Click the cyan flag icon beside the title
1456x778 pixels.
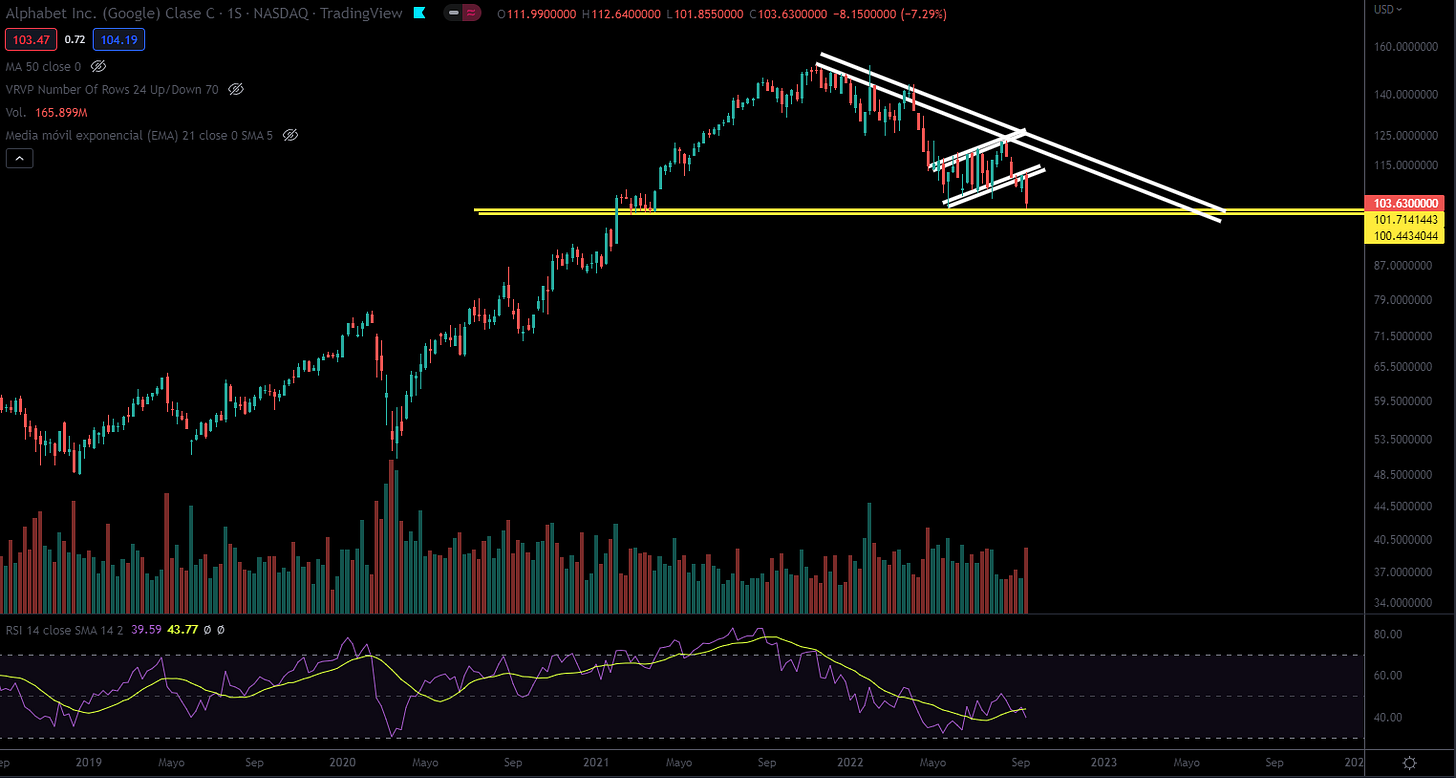pos(418,15)
